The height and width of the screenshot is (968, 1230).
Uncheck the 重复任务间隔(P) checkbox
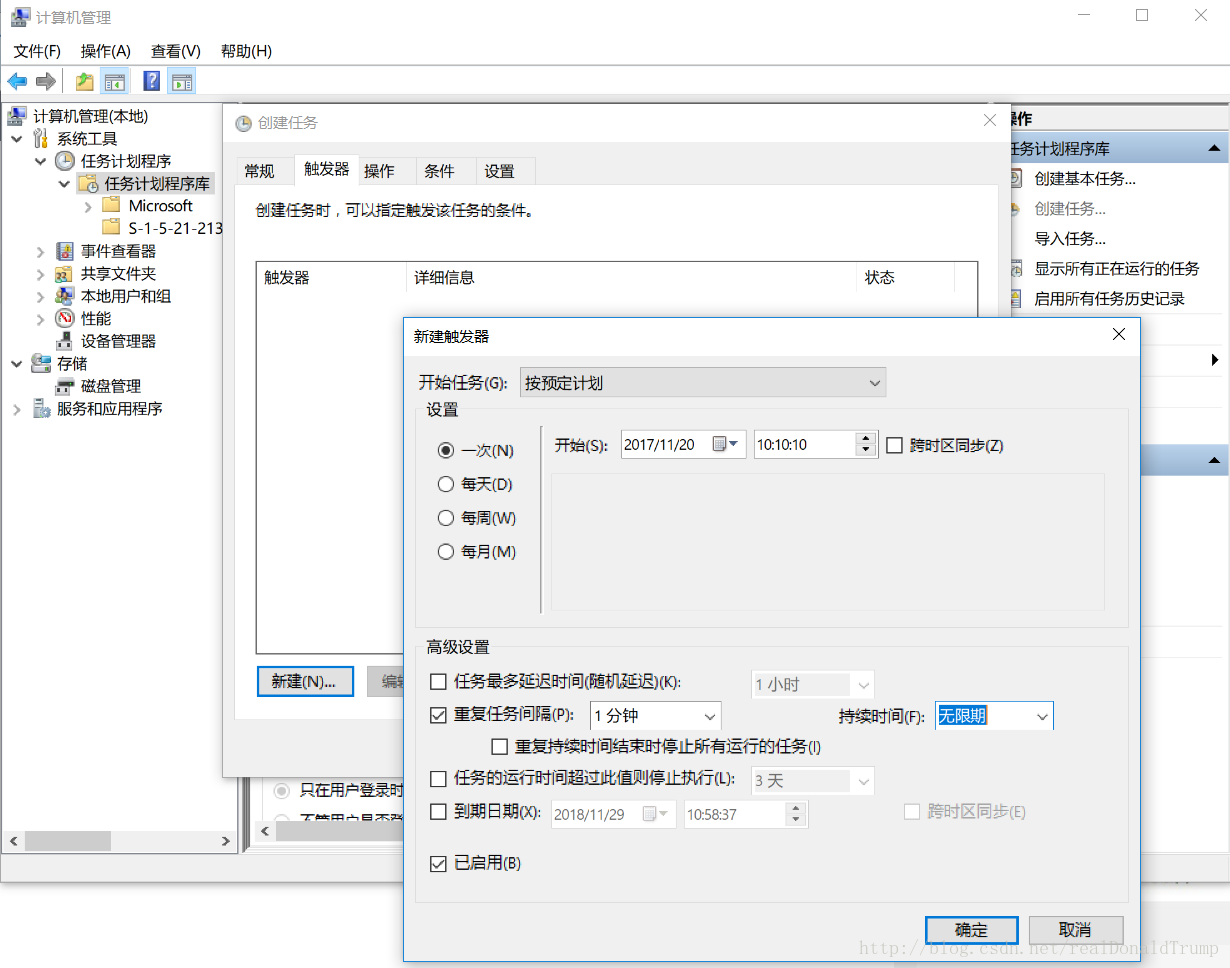click(438, 715)
